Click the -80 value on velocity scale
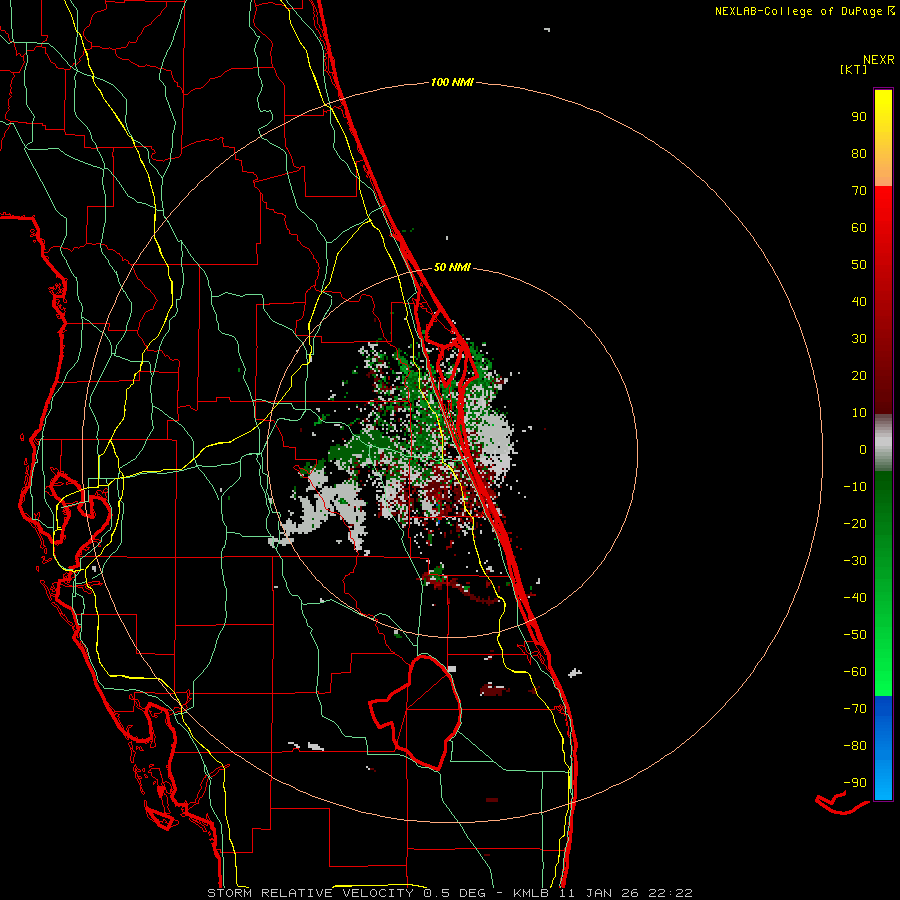Image resolution: width=900 pixels, height=900 pixels. tap(855, 746)
